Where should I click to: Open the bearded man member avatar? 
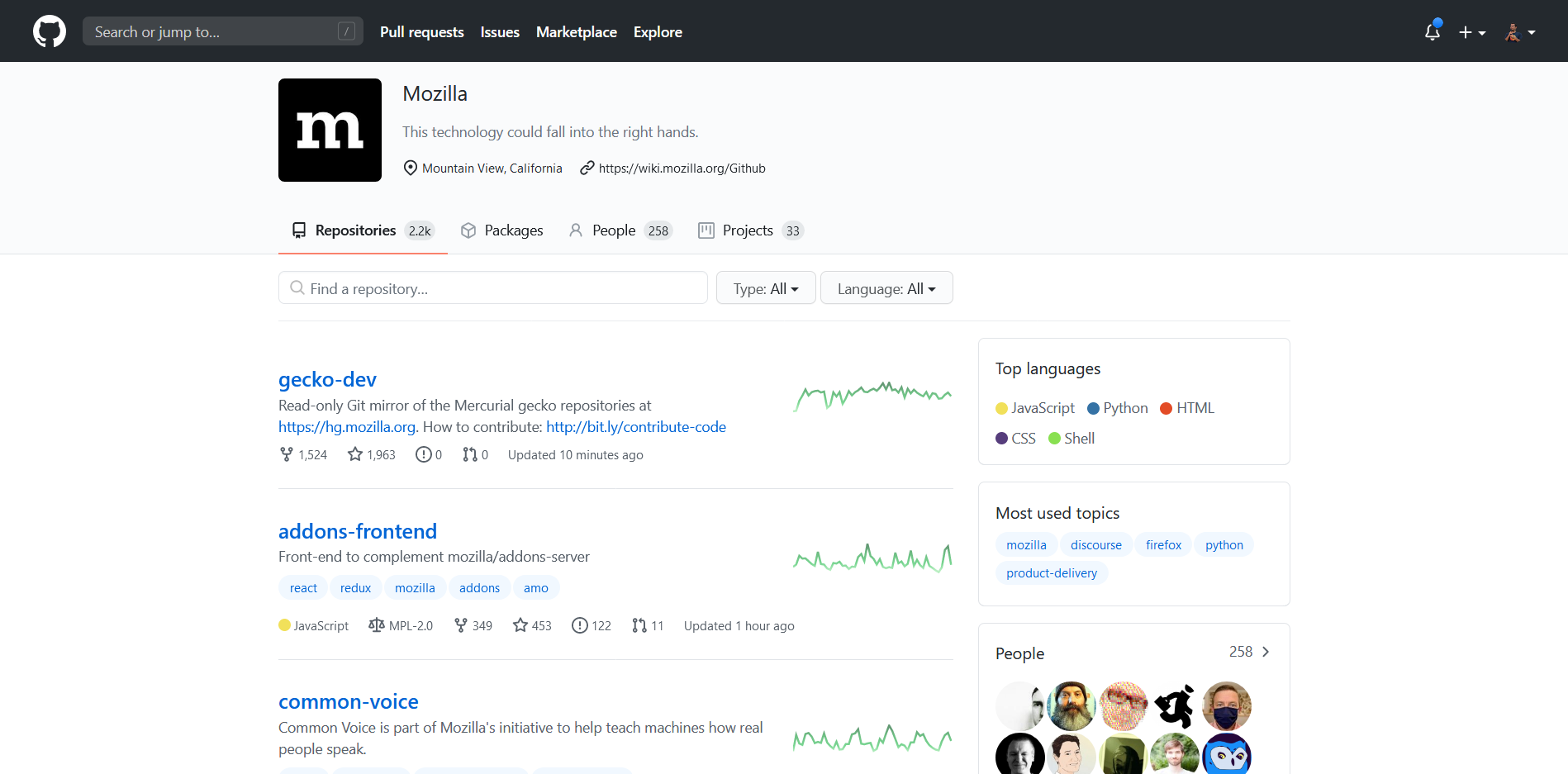pos(1071,706)
